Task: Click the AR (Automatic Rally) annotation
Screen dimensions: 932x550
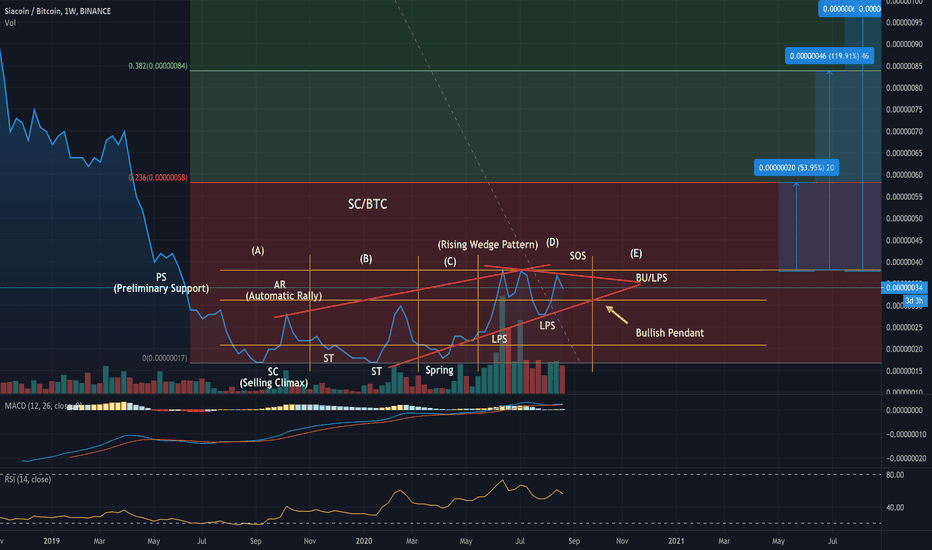Action: (x=284, y=290)
